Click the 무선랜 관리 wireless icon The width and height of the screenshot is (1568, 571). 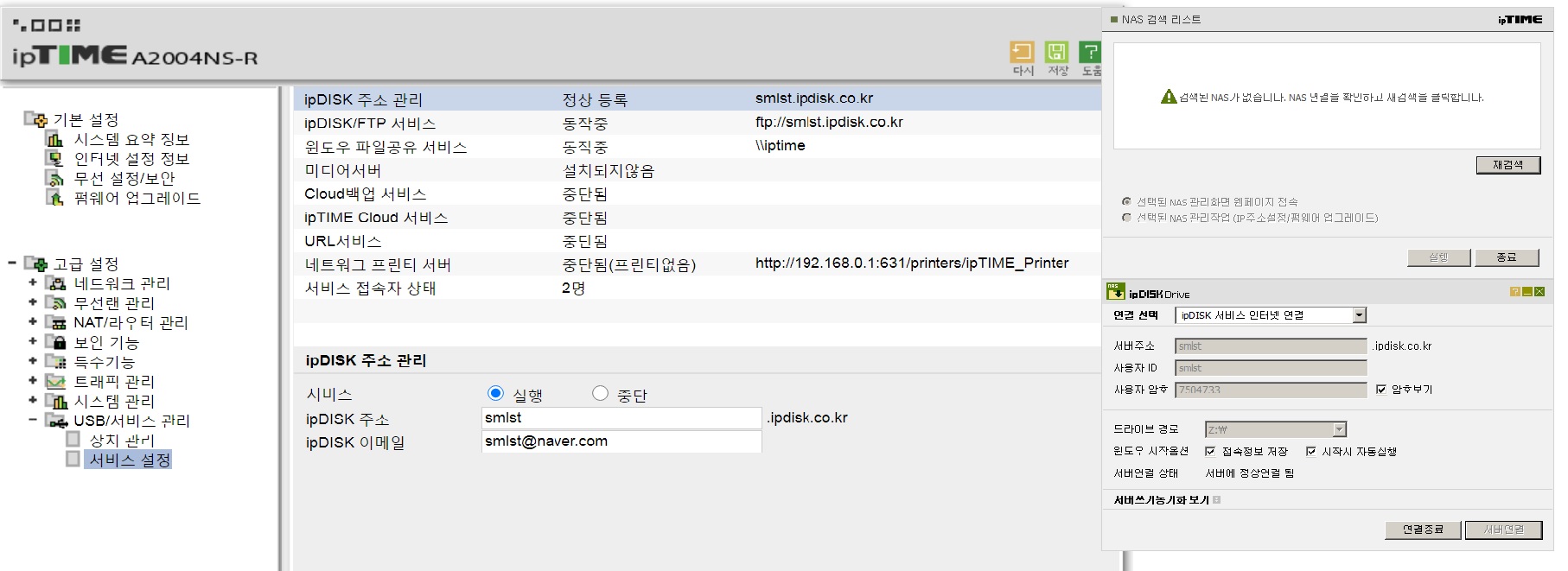tap(55, 303)
